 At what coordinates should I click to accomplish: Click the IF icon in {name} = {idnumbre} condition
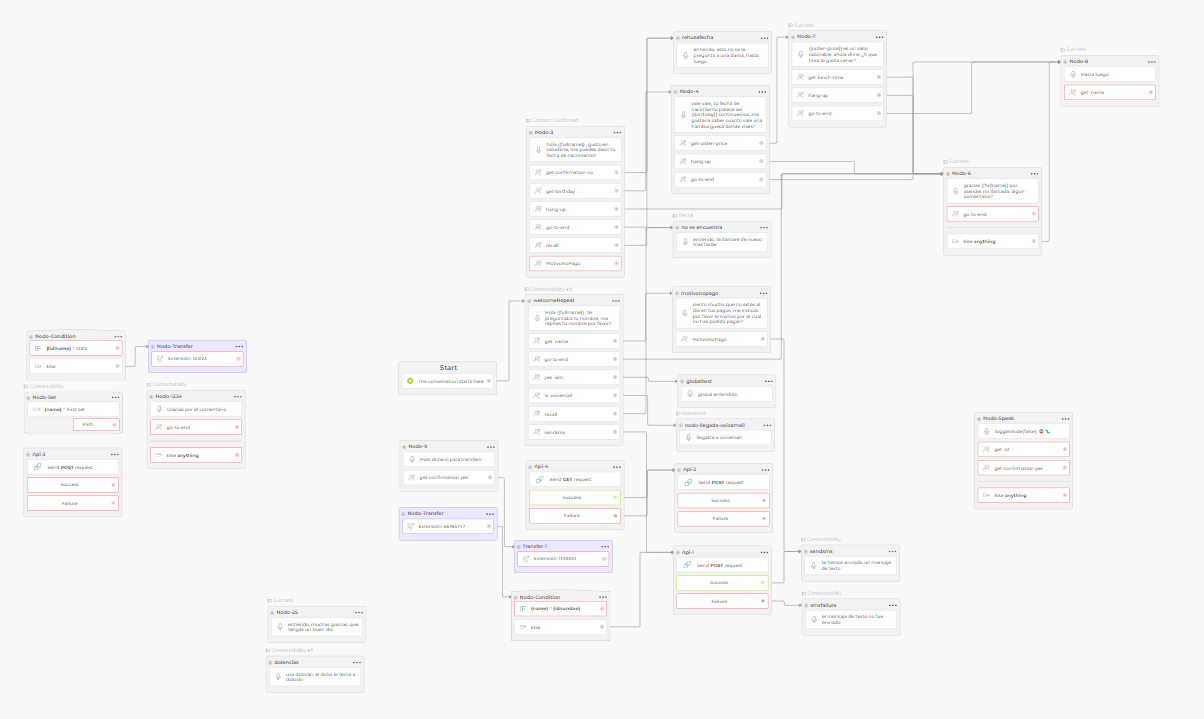coord(523,608)
